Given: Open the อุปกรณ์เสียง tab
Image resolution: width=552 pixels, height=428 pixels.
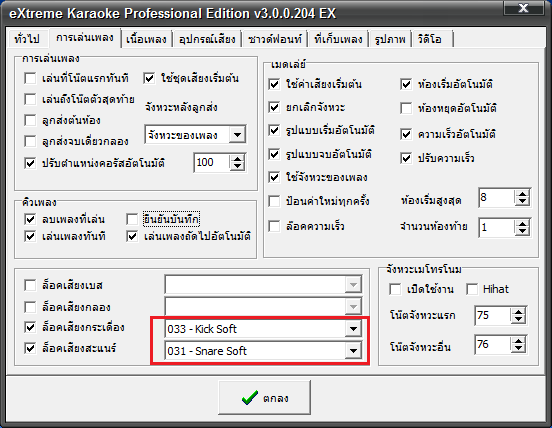Looking at the screenshot, I should pyautogui.click(x=207, y=39).
